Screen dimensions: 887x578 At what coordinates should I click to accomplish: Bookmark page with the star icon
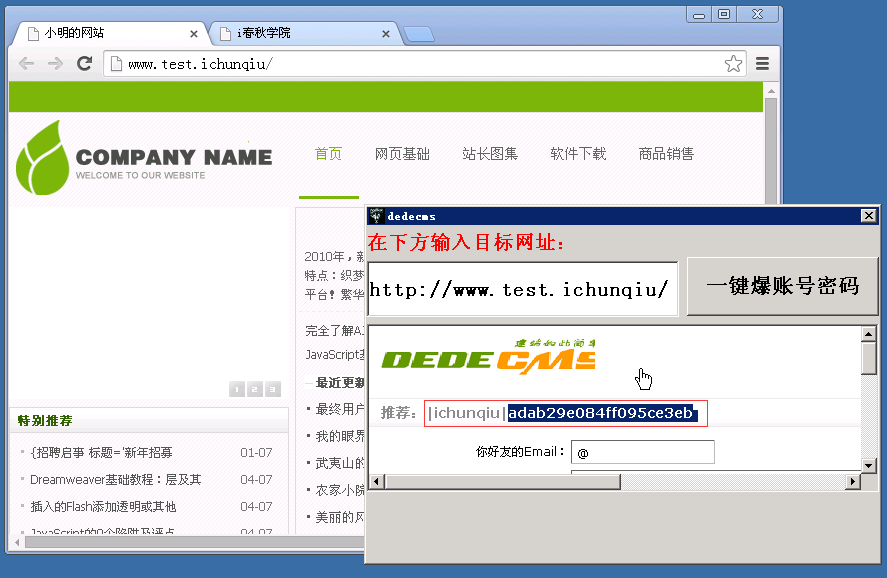tap(733, 63)
